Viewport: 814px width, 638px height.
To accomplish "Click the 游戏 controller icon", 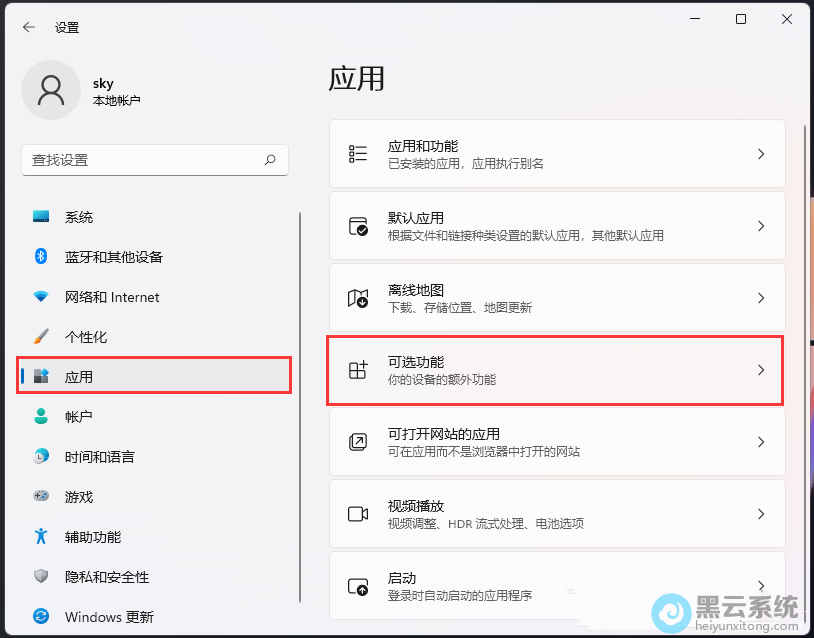I will coord(41,496).
